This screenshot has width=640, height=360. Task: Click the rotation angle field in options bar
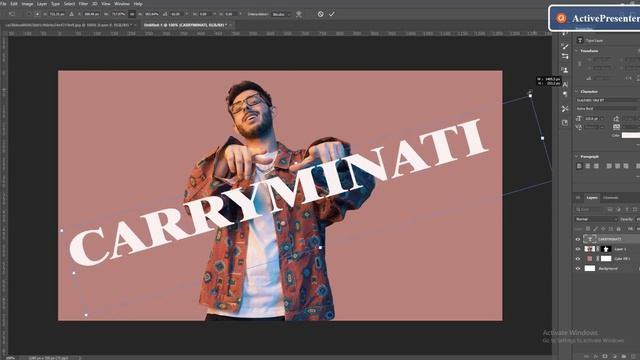point(177,14)
